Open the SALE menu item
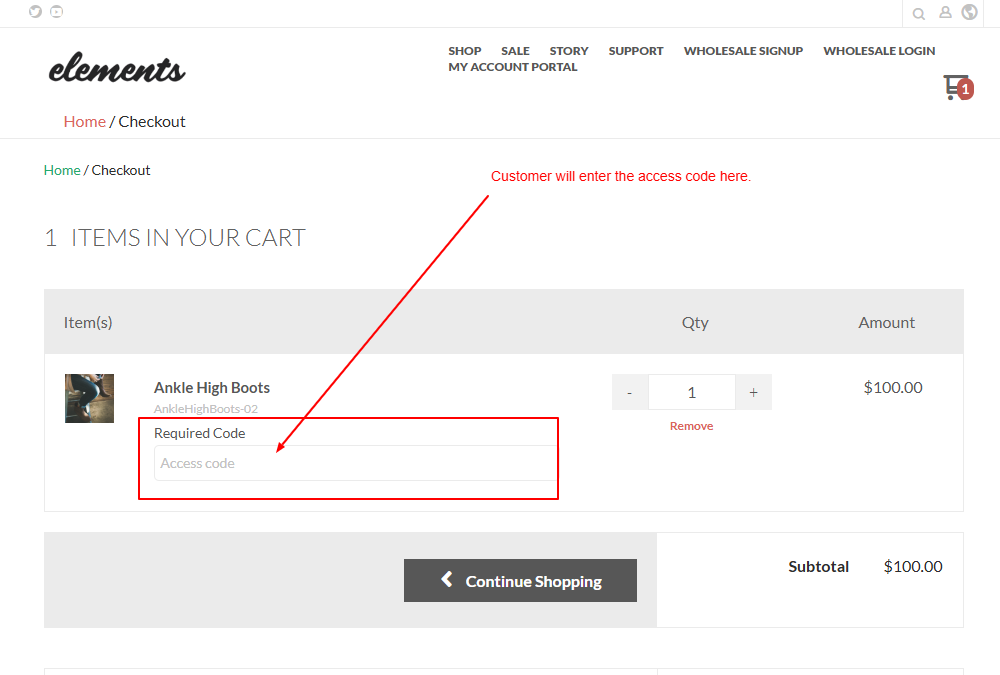This screenshot has width=1000, height=675. click(x=515, y=51)
